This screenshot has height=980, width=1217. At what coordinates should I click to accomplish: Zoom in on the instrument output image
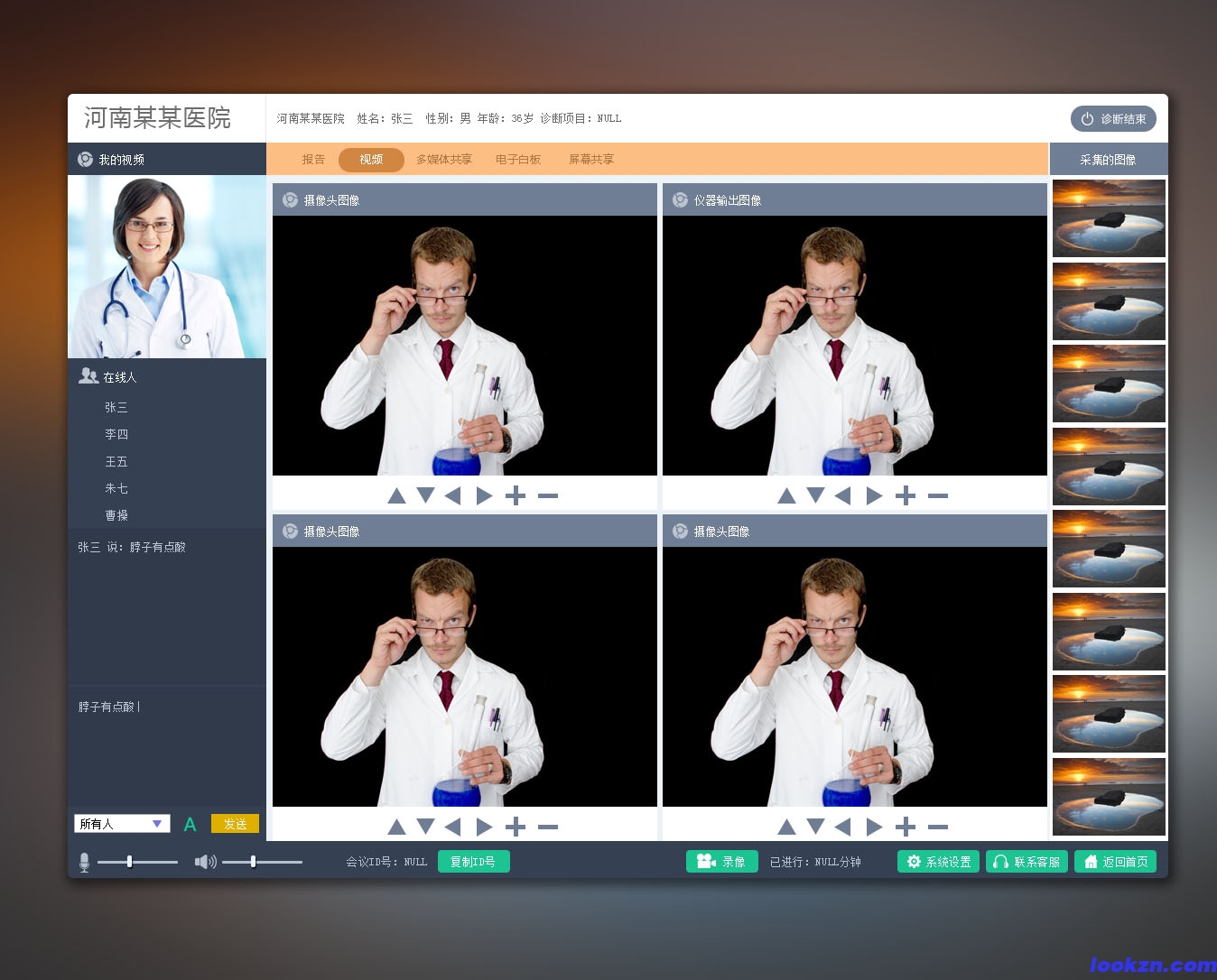(x=906, y=495)
